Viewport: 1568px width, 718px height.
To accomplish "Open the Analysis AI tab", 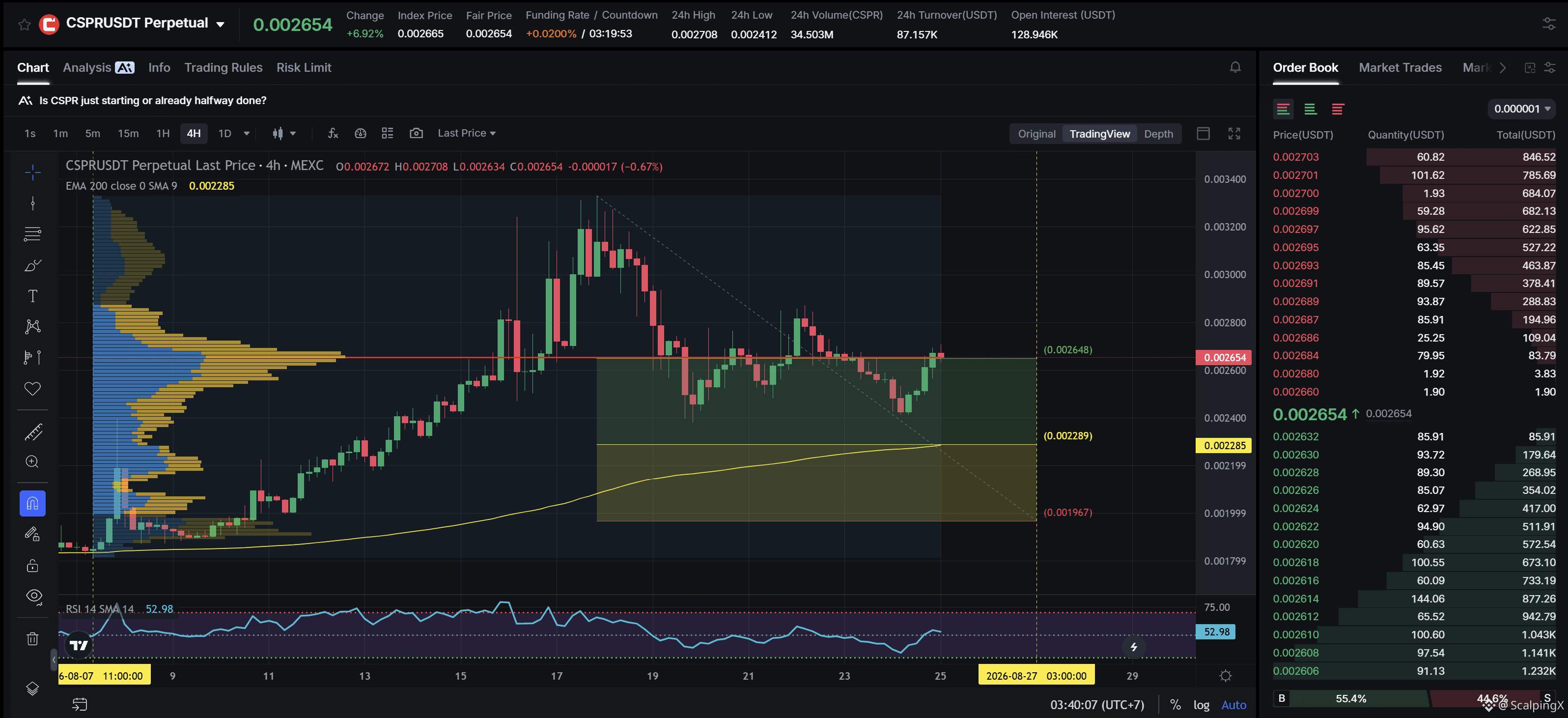I will coord(99,68).
